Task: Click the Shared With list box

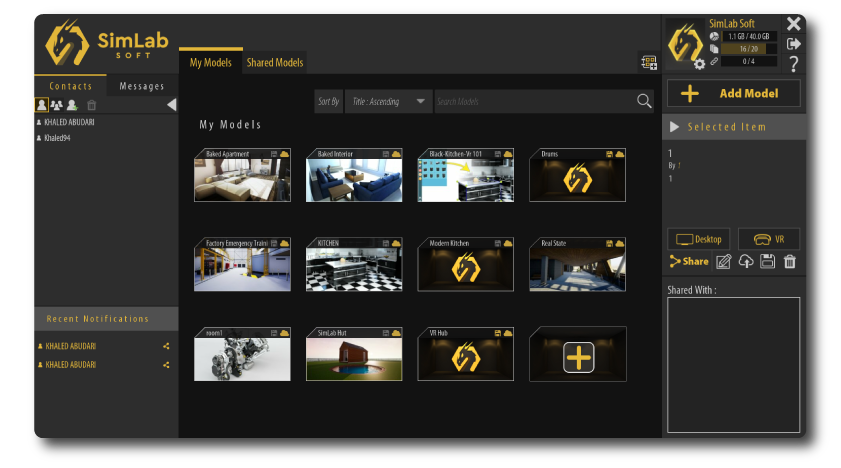Action: (x=734, y=365)
